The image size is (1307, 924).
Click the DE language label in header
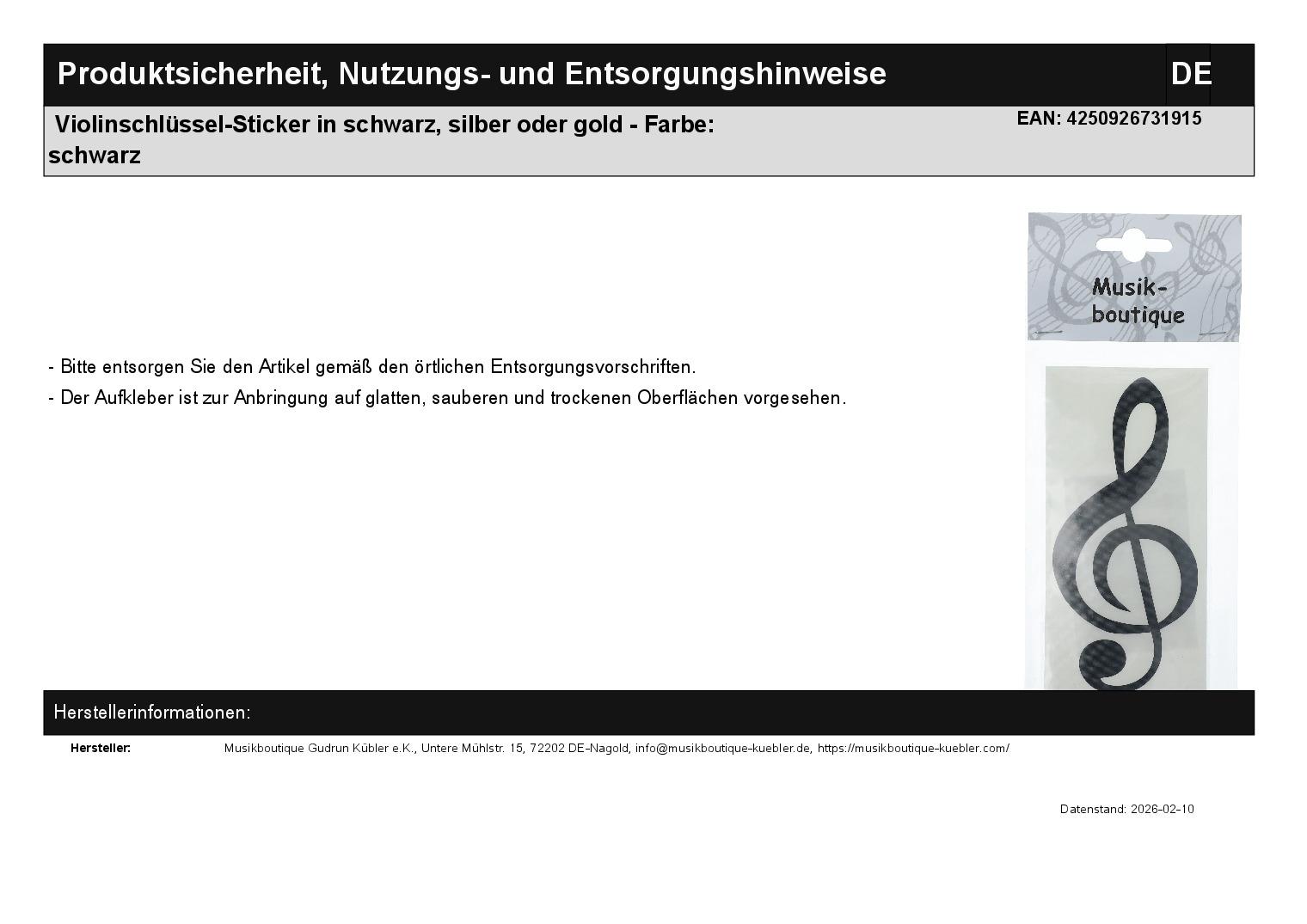pos(1190,74)
